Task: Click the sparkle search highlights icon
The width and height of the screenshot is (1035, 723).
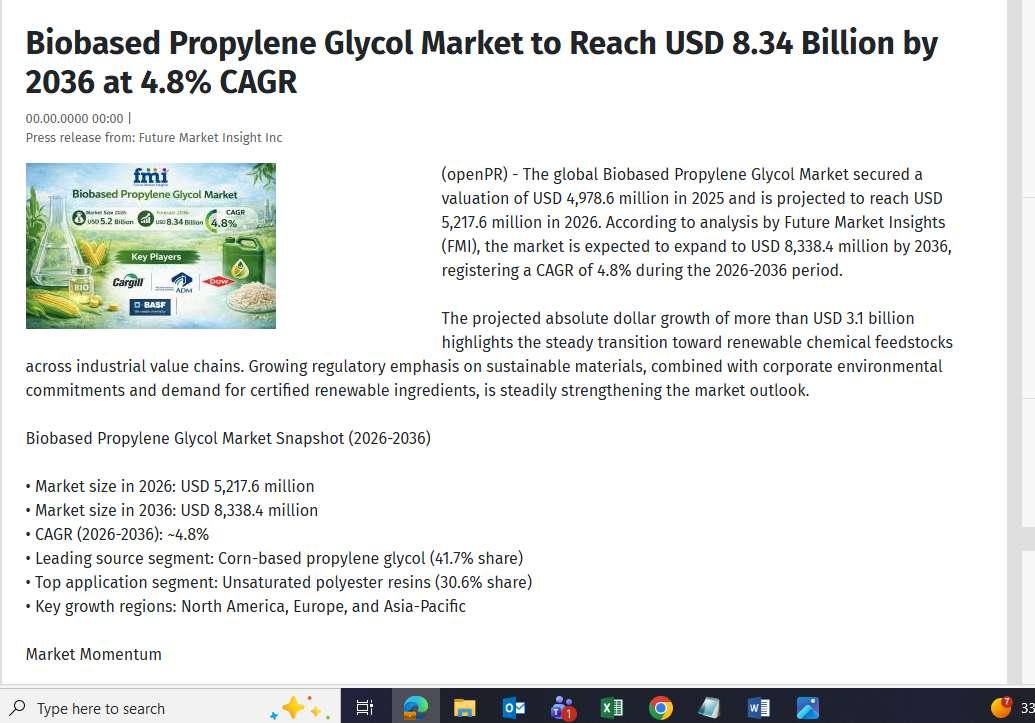Action: [299, 708]
